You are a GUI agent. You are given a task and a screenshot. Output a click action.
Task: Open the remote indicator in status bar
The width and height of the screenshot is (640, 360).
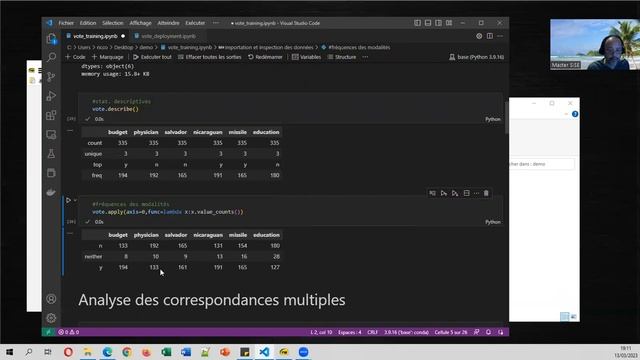48,332
